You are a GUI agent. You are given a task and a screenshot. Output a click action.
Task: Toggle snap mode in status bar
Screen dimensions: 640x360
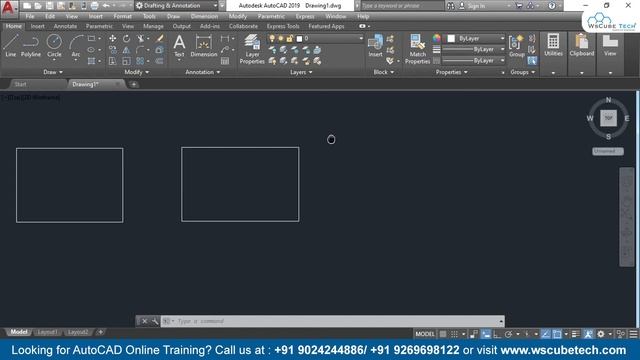tap(454, 334)
